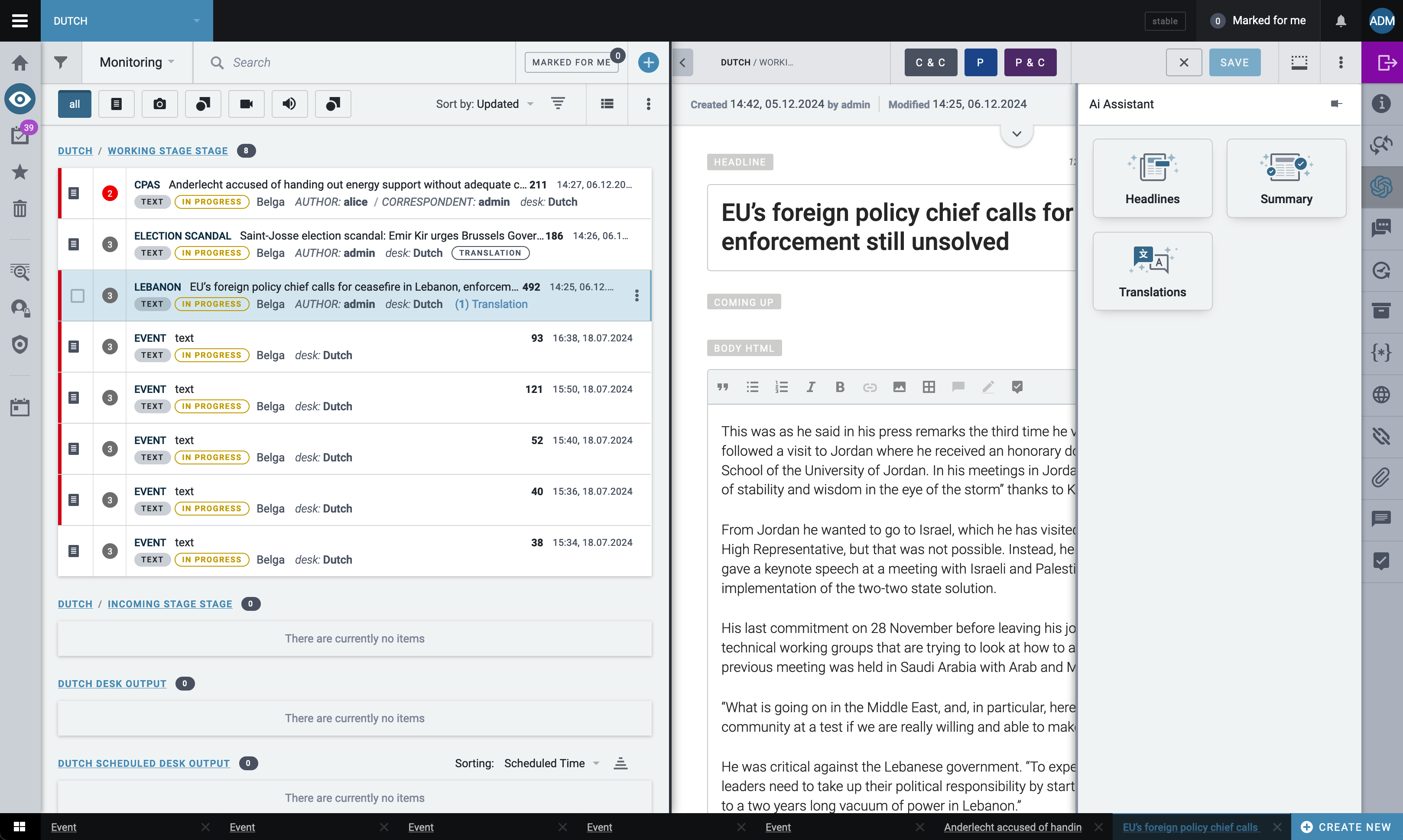Open the DUTCH desk selector dropdown
The height and width of the screenshot is (840, 1403).
126,21
